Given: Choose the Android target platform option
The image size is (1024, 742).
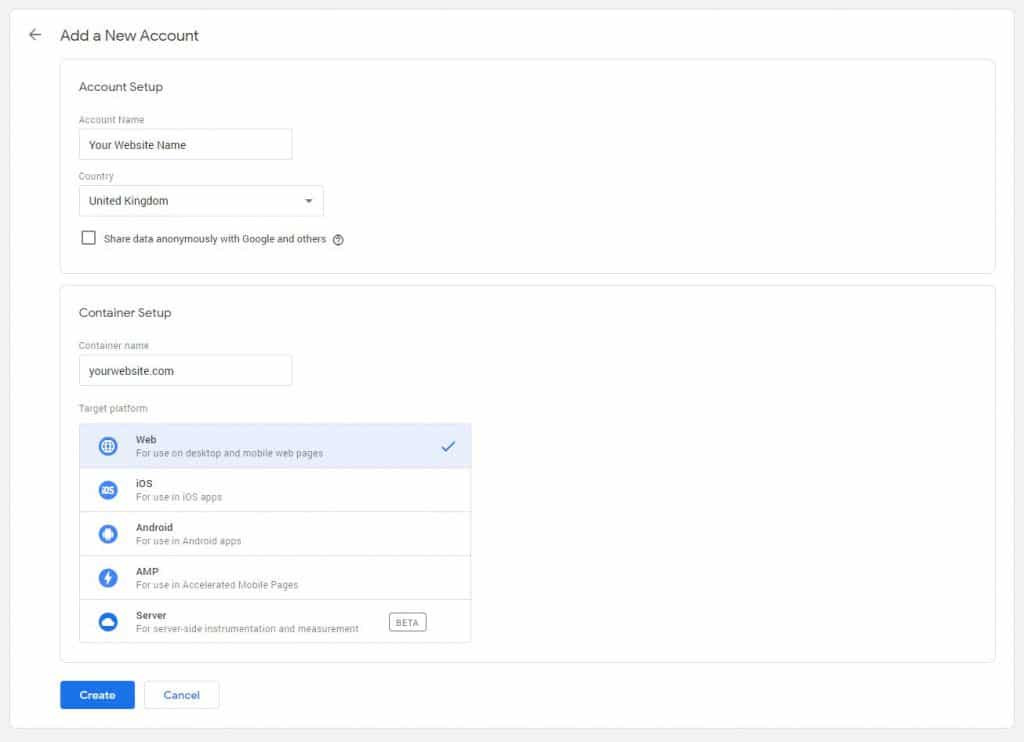Looking at the screenshot, I should coord(275,534).
